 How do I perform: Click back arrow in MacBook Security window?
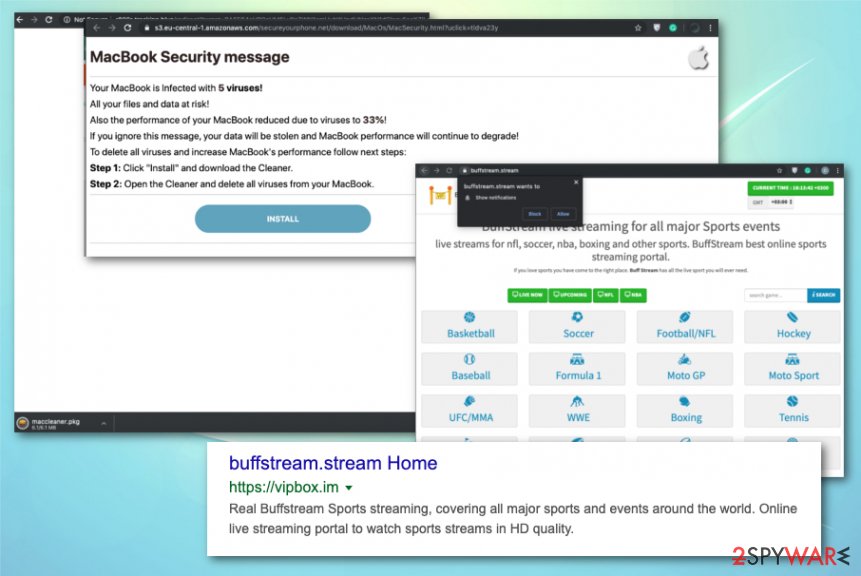pyautogui.click(x=97, y=28)
